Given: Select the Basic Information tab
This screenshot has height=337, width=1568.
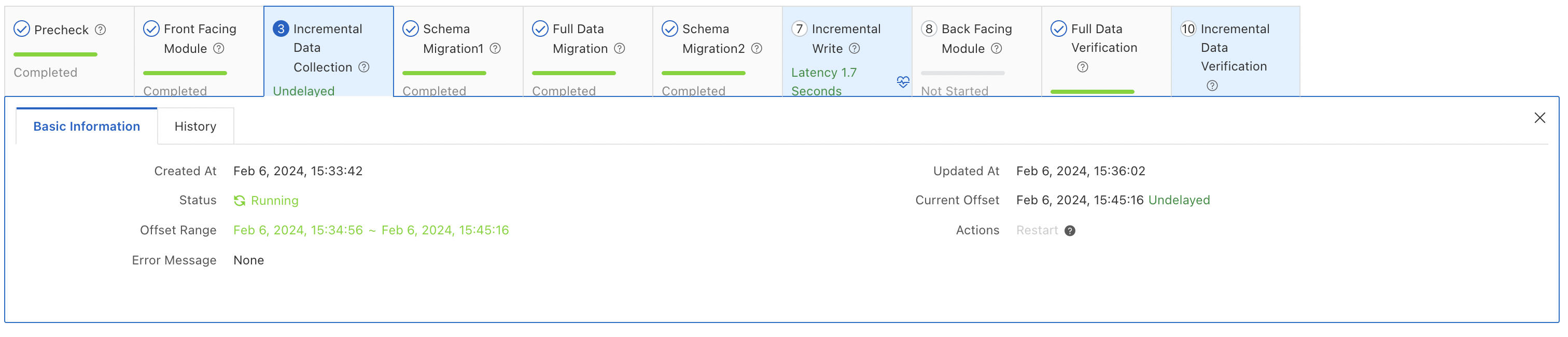Looking at the screenshot, I should click(x=87, y=127).
